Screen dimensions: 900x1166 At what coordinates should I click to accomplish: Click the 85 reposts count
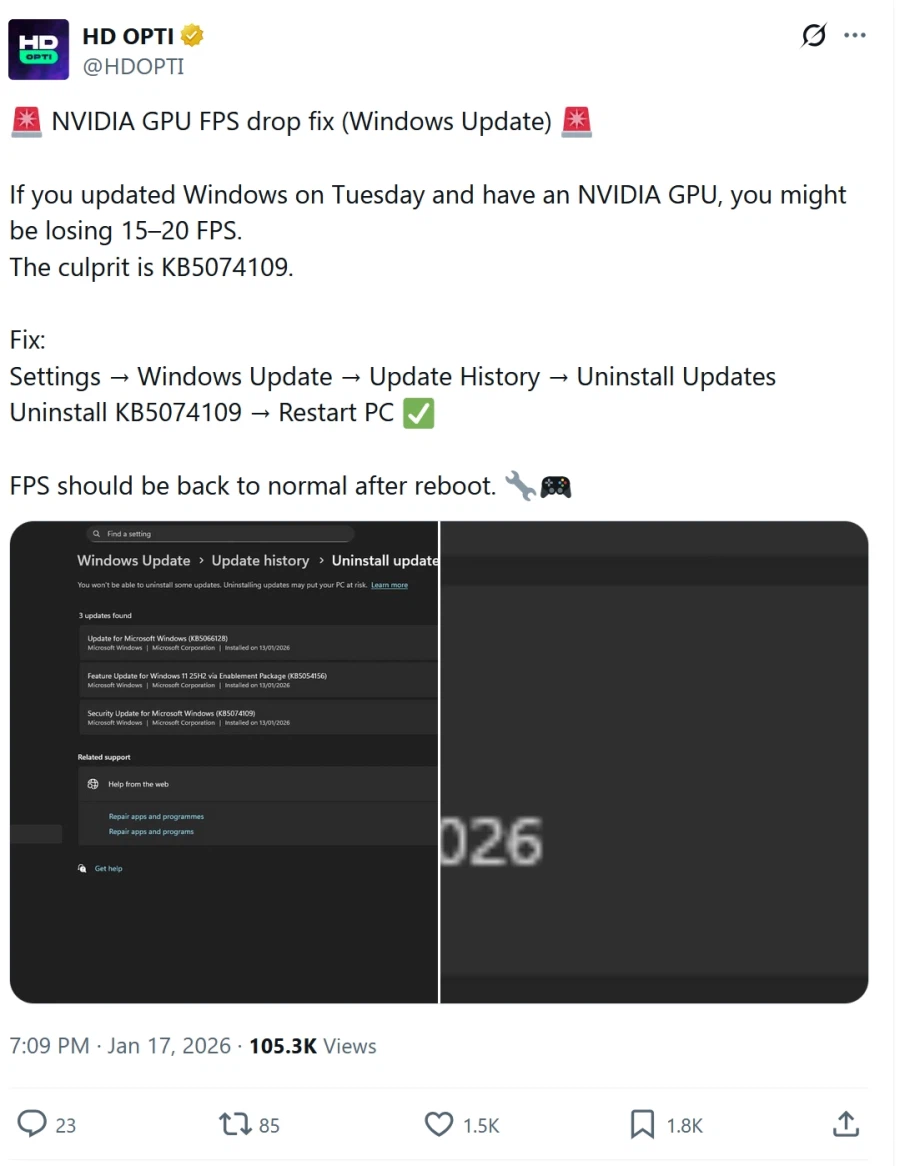(269, 1125)
